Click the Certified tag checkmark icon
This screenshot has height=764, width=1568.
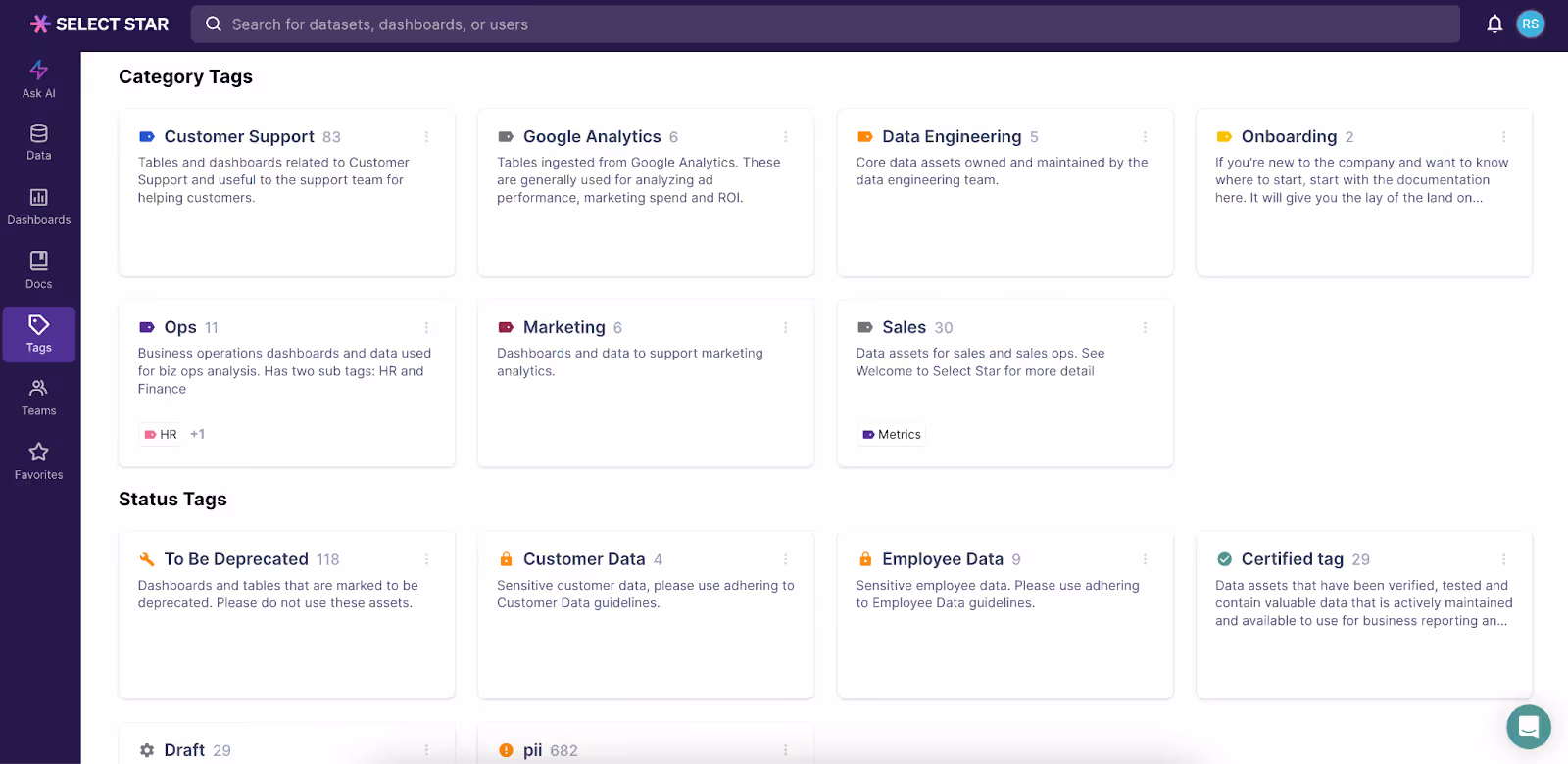pos(1224,559)
